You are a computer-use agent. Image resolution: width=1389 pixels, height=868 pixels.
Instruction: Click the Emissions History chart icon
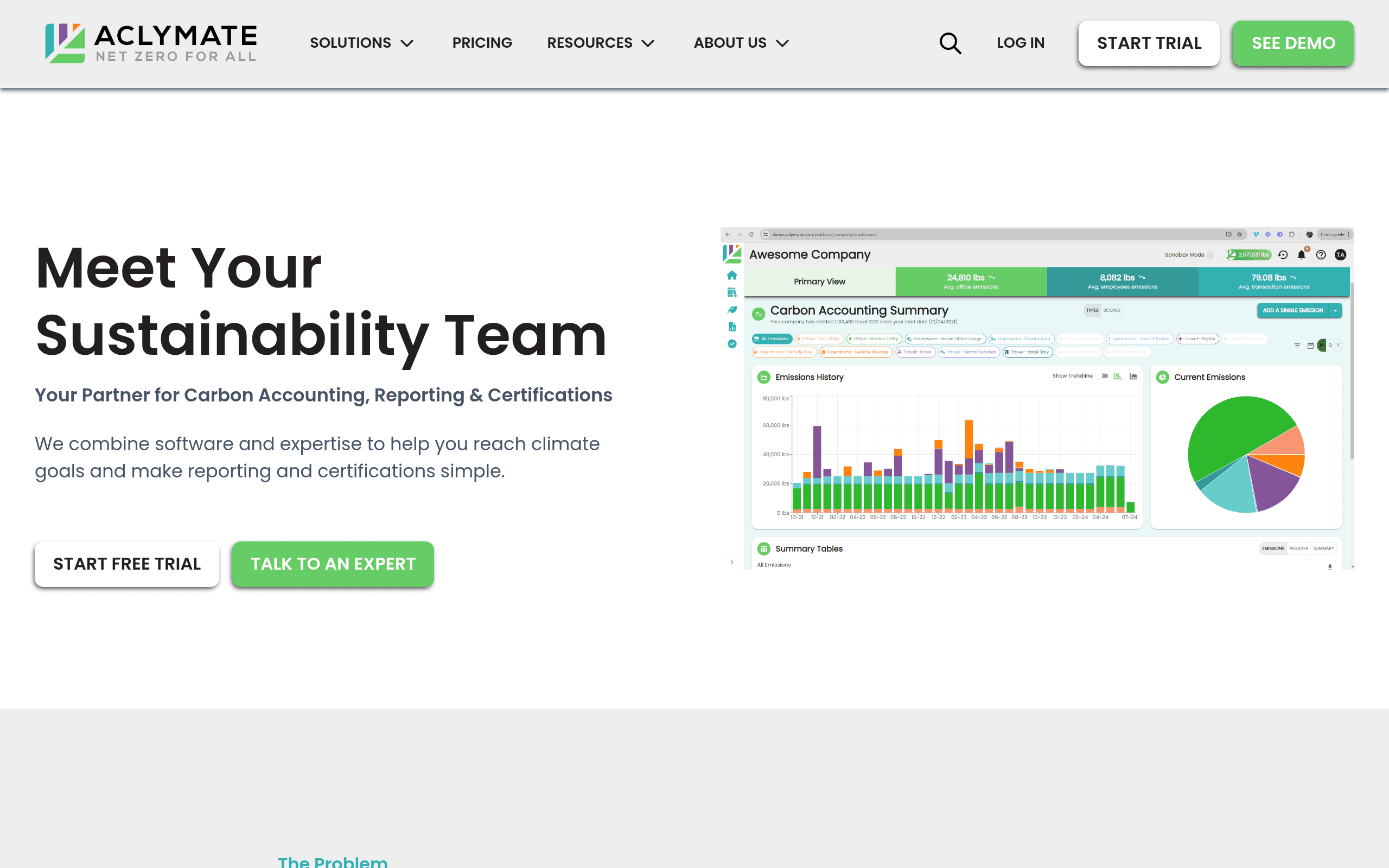click(x=763, y=377)
